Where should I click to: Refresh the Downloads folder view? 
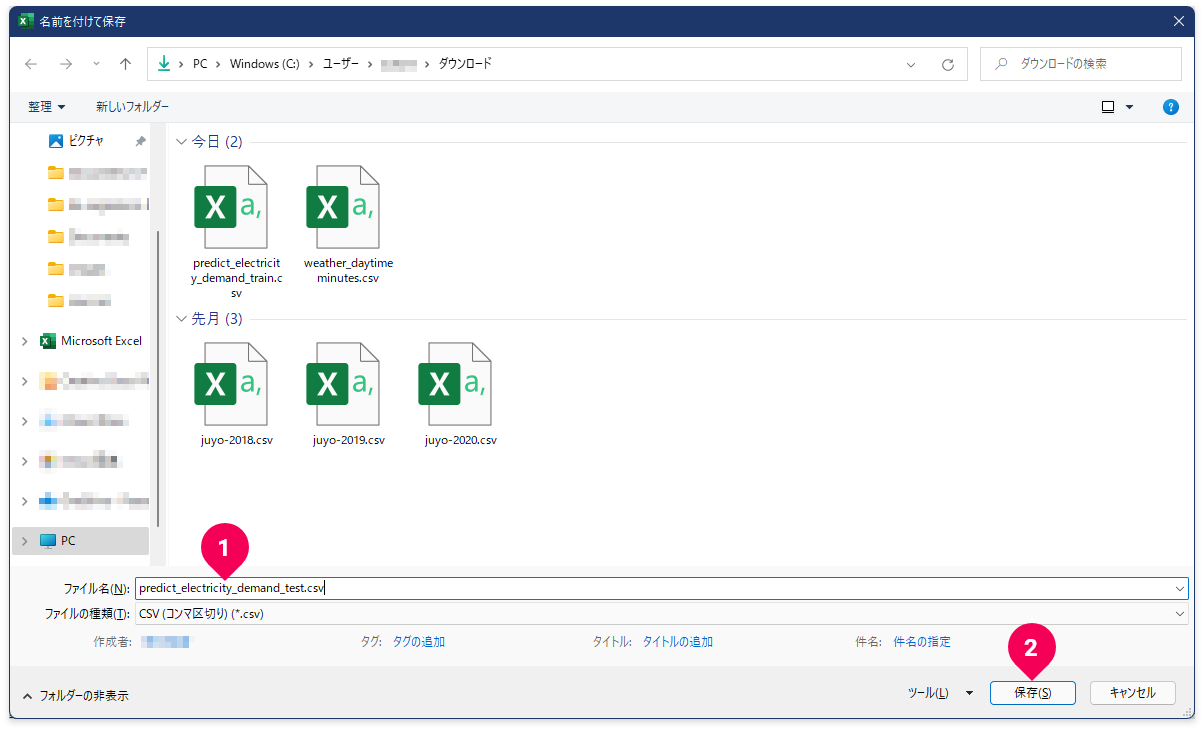point(947,64)
